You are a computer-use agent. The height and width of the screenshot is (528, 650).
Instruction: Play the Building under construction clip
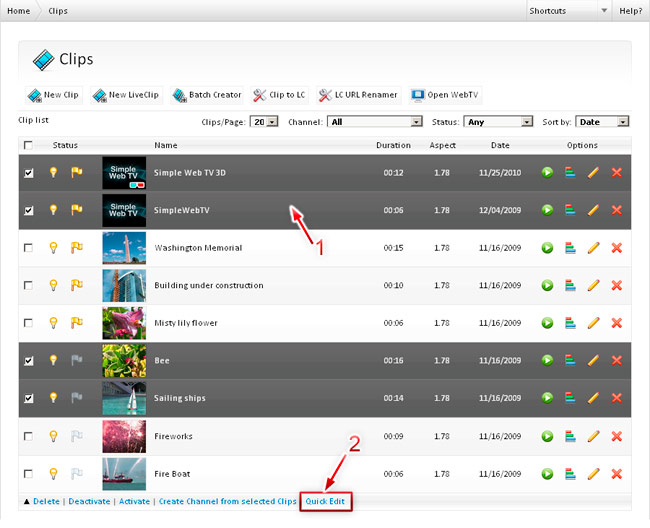pyautogui.click(x=547, y=285)
